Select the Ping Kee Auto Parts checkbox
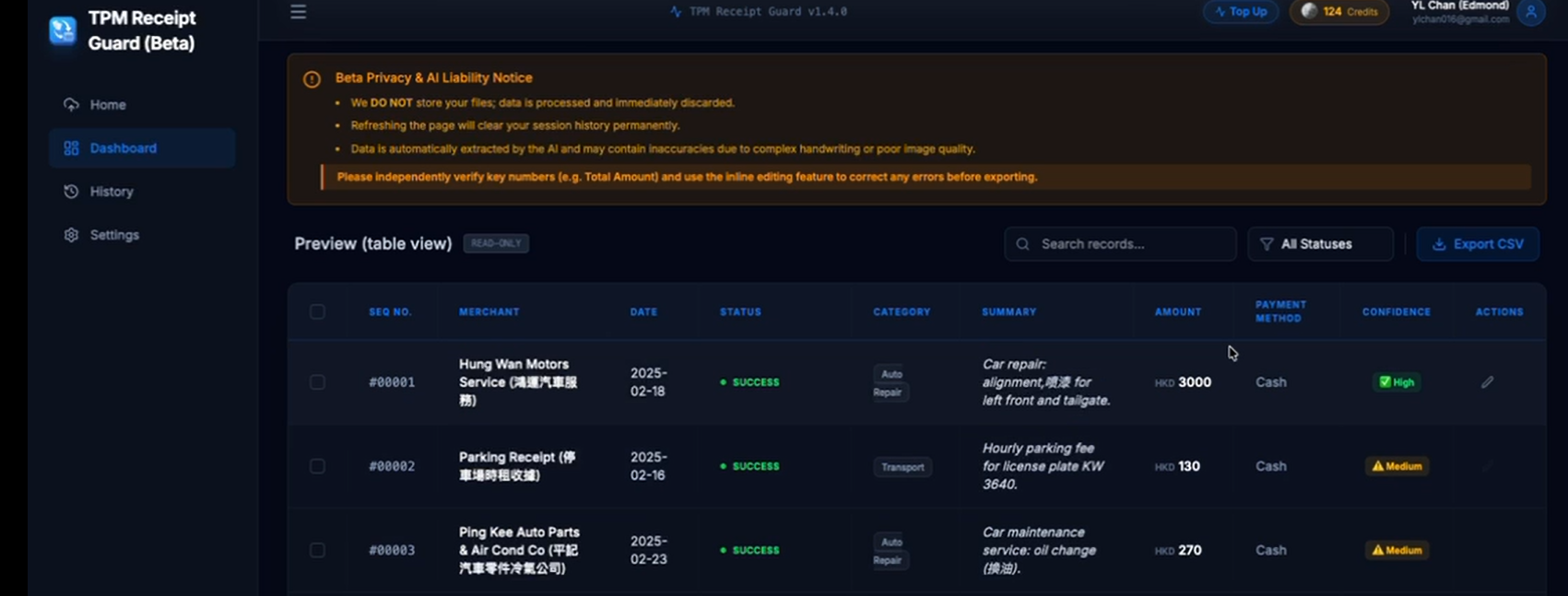Image resolution: width=1568 pixels, height=596 pixels. pyautogui.click(x=317, y=550)
